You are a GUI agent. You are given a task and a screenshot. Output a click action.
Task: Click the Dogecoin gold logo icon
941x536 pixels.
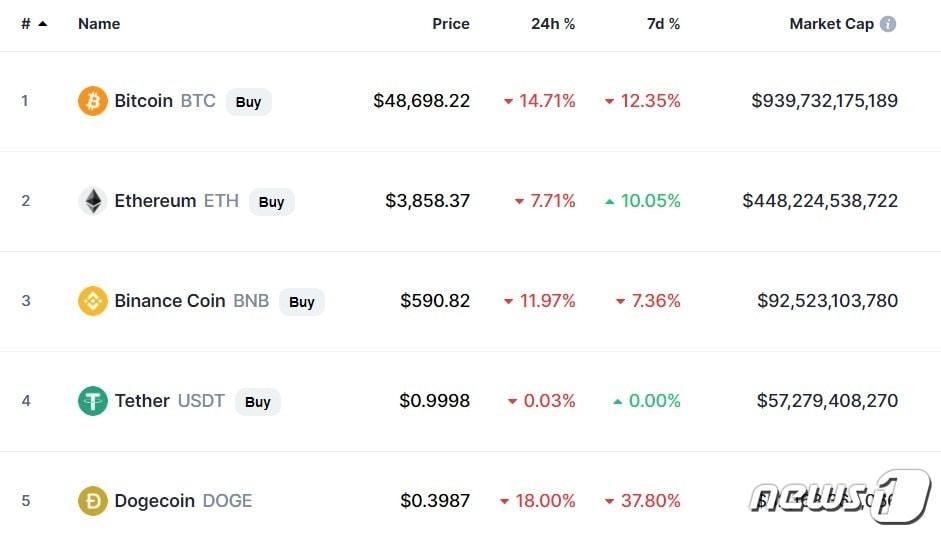point(92,501)
